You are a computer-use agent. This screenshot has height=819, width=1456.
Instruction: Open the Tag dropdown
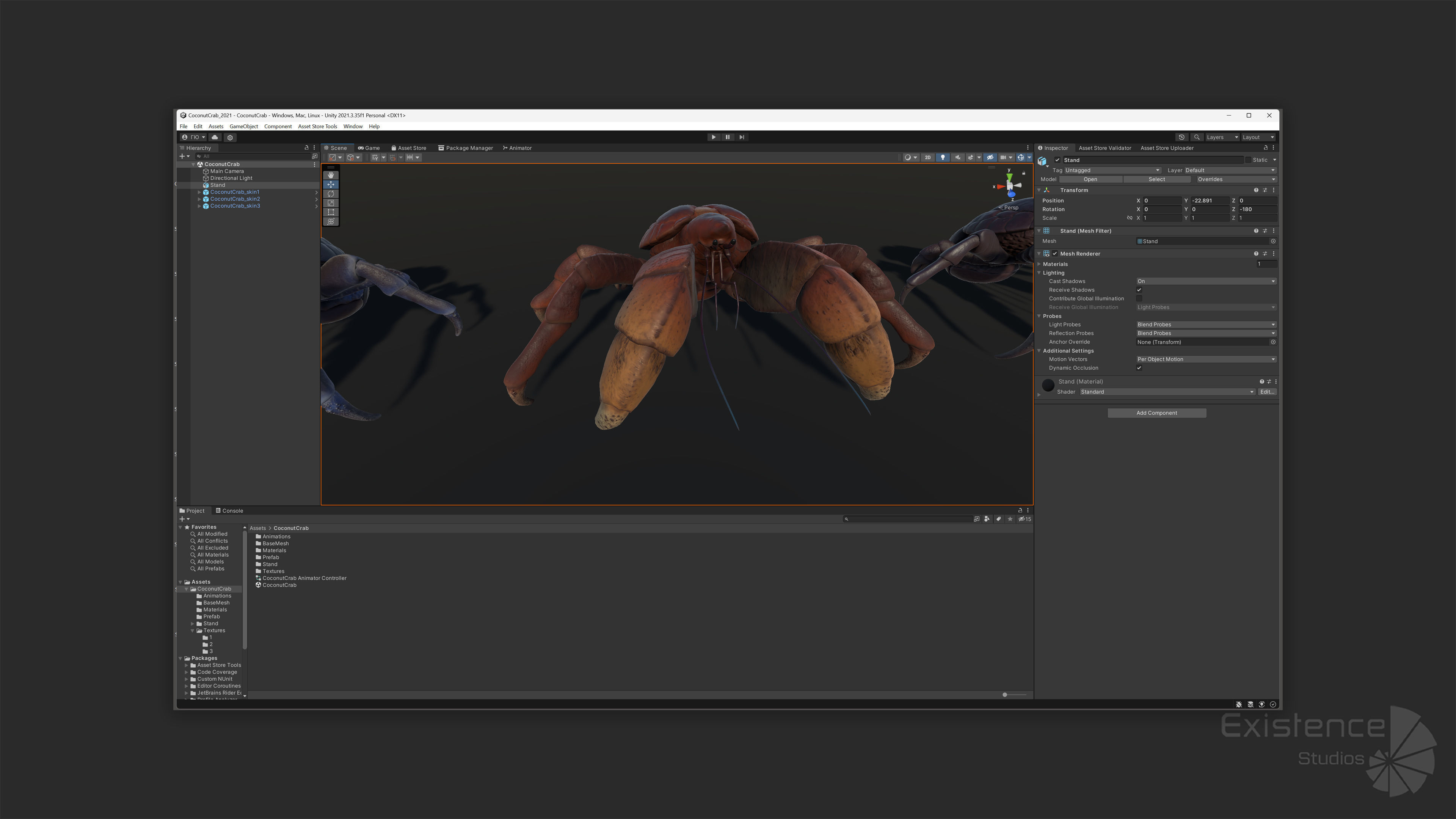[1112, 170]
